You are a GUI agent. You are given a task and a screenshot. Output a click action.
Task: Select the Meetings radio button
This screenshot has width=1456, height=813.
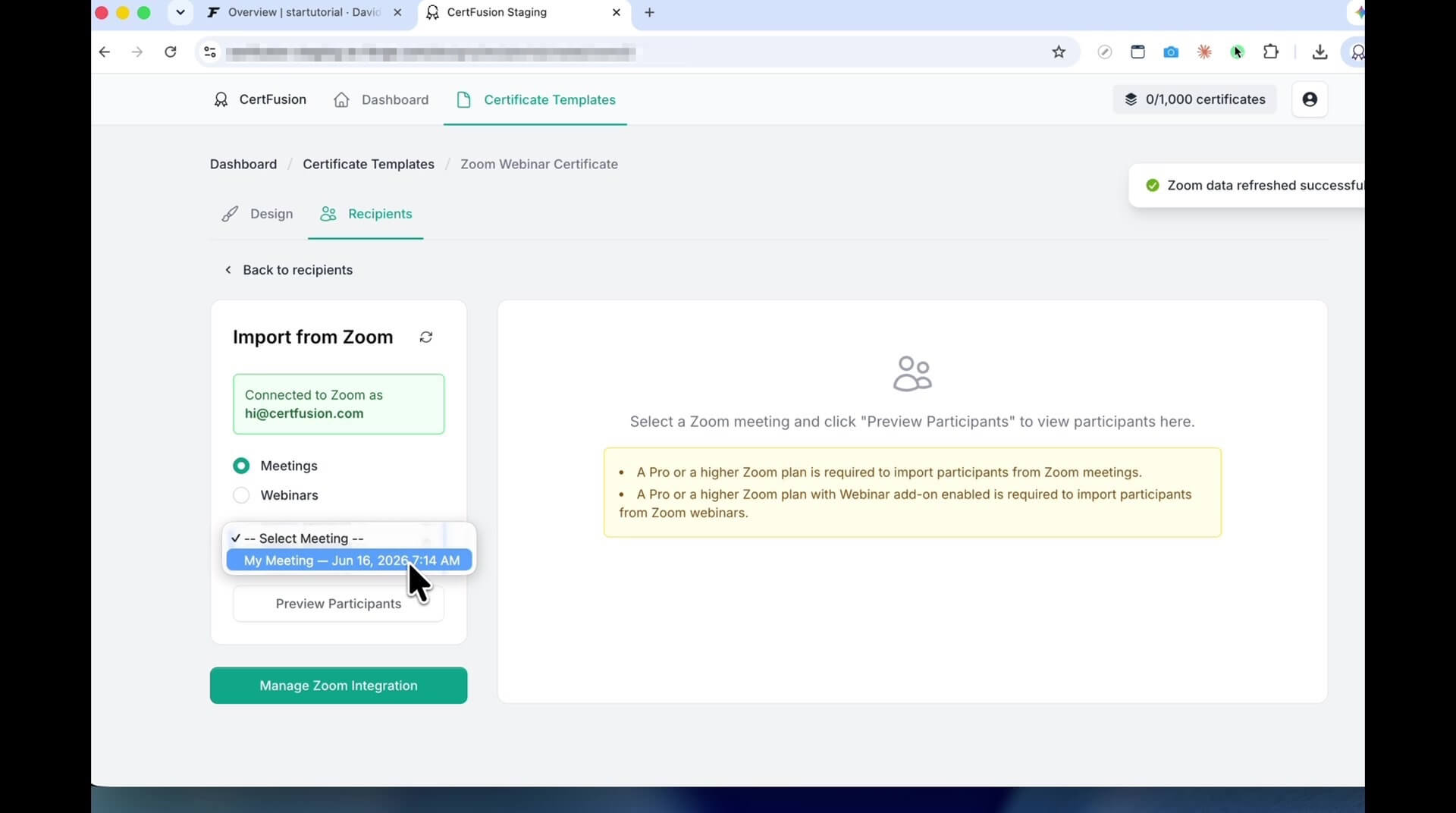click(x=241, y=466)
